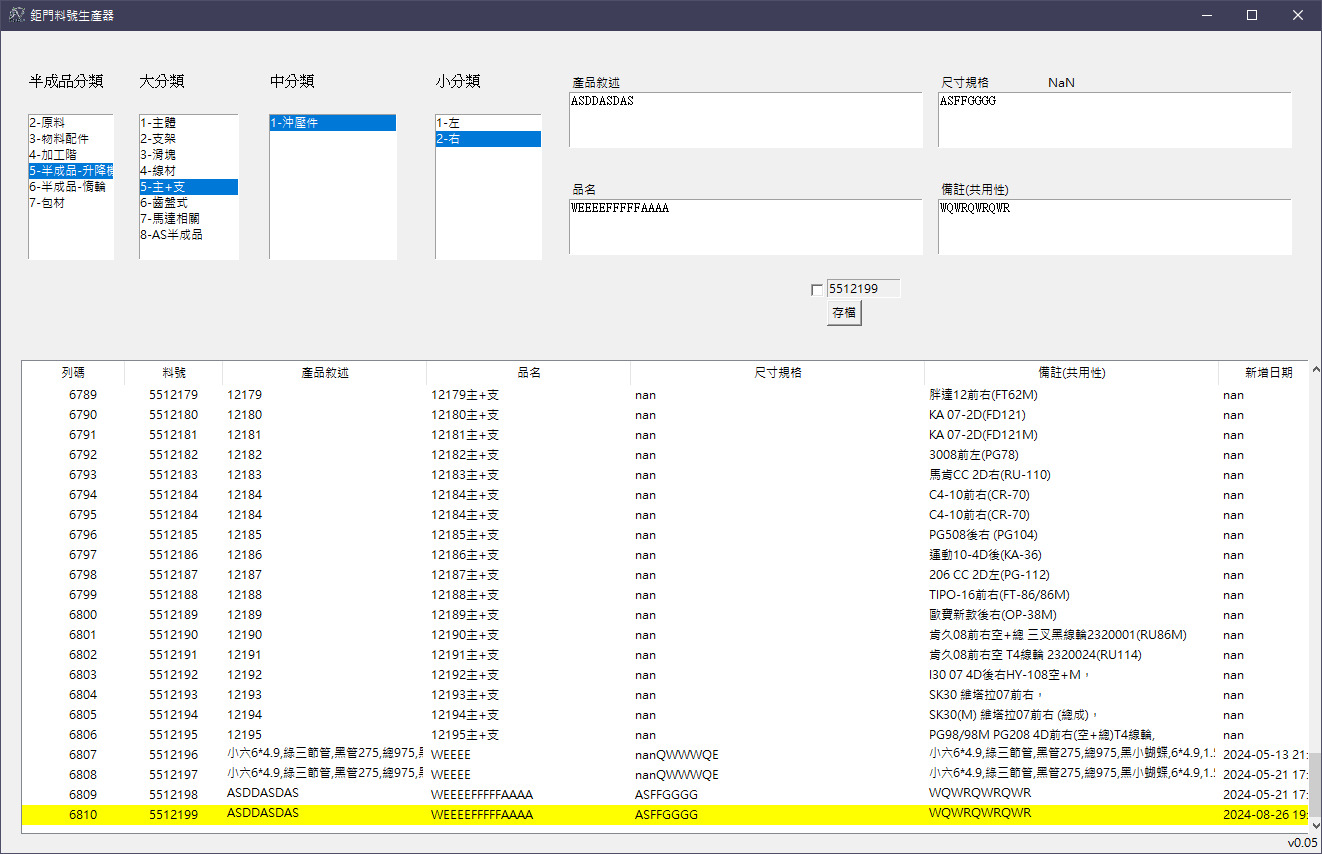Choose 7-包材 in the category list

pos(47,203)
